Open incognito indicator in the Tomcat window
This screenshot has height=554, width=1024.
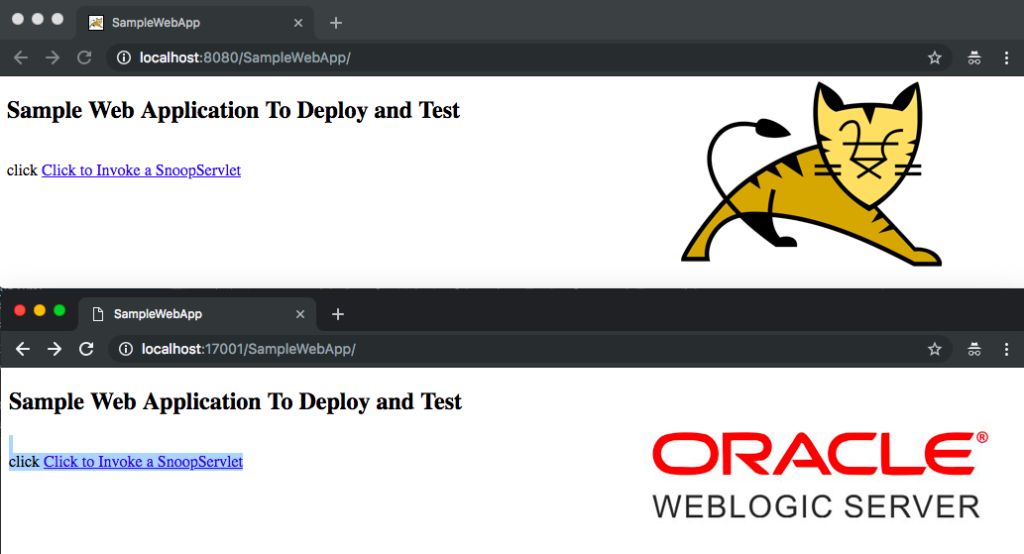[x=974, y=57]
